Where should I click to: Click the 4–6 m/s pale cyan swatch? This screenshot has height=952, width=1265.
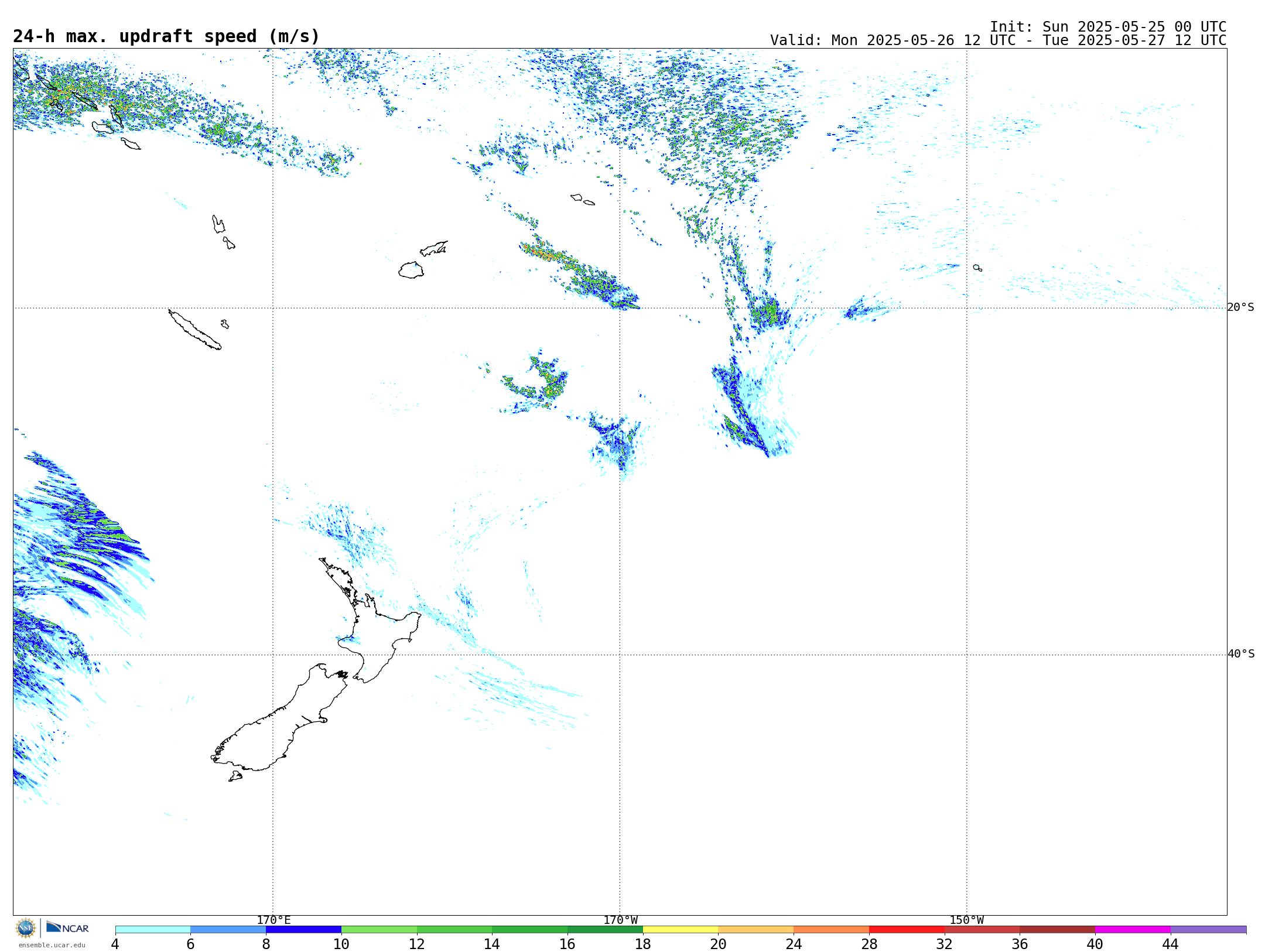click(153, 930)
